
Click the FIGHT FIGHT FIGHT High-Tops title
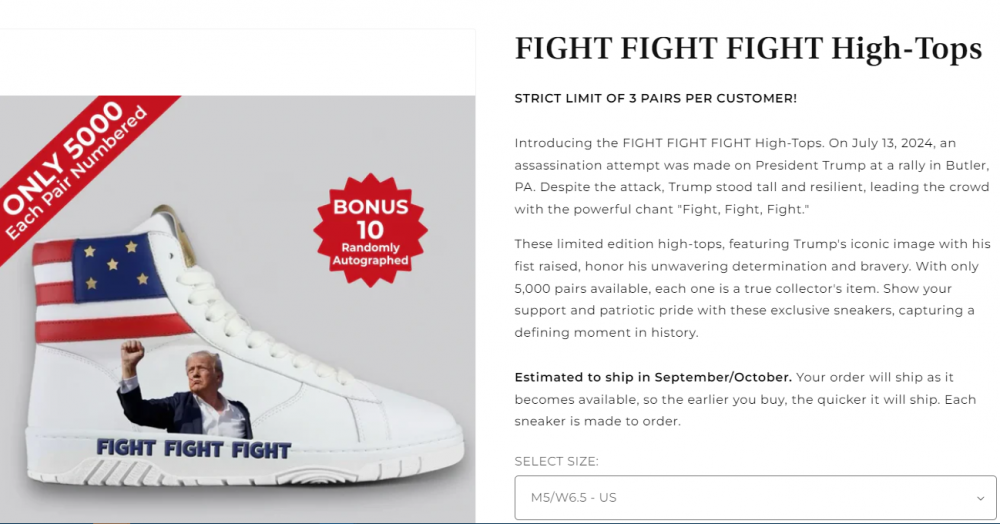[x=748, y=50]
